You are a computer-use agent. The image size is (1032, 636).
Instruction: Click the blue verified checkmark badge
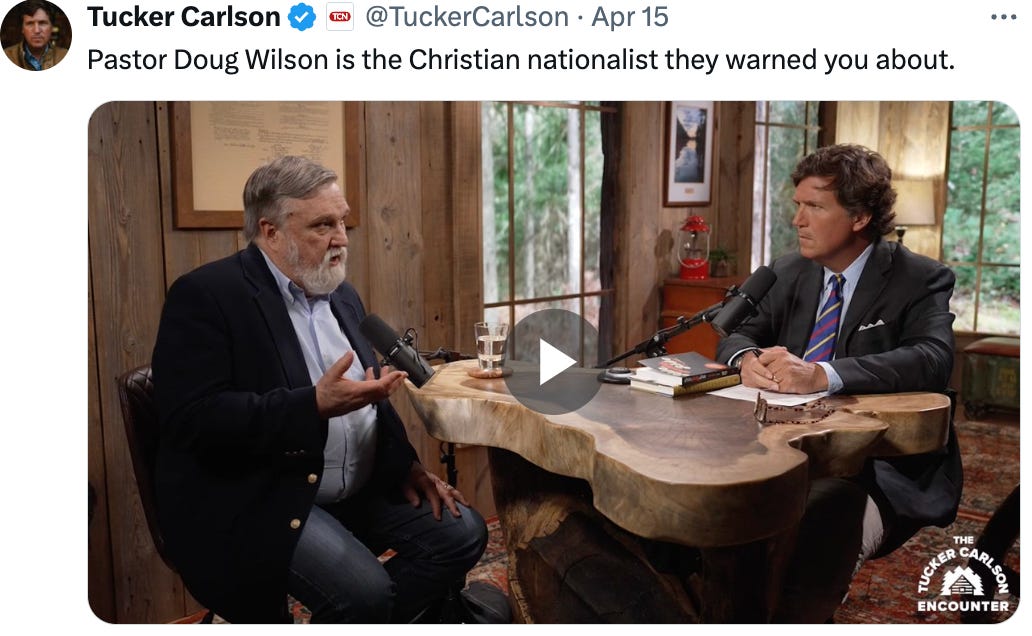(x=301, y=17)
